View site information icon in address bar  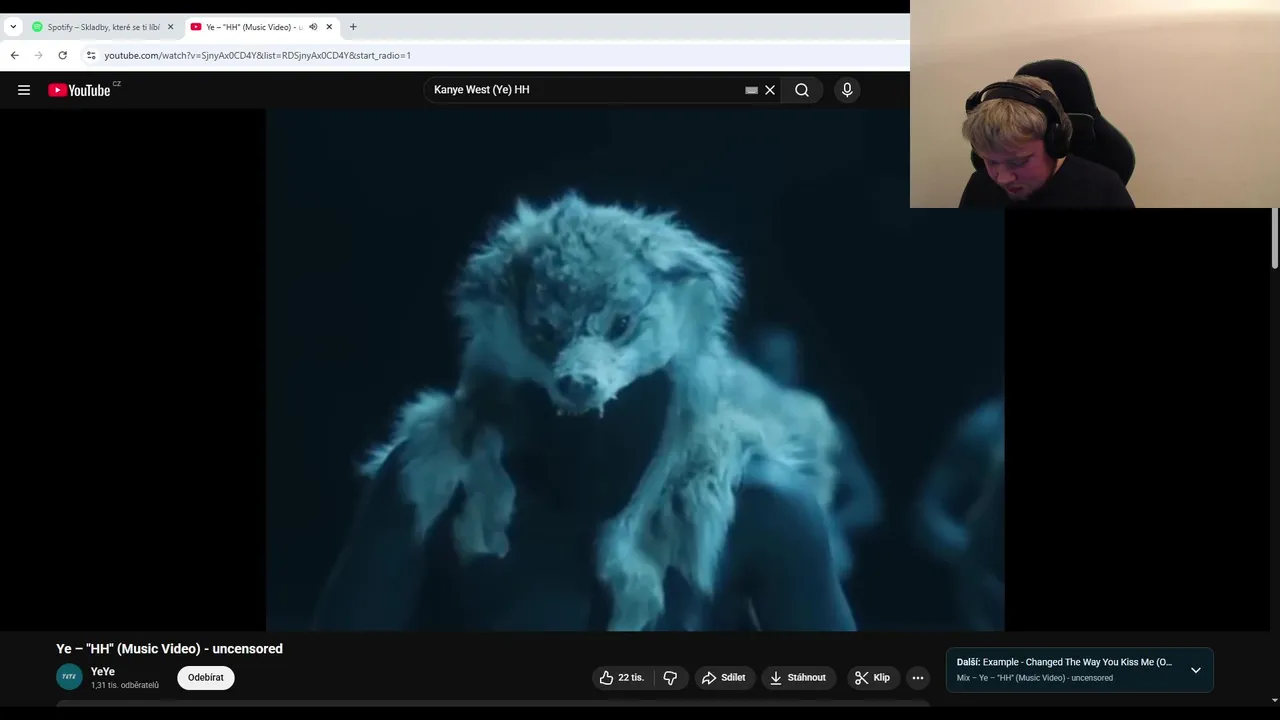(x=91, y=56)
